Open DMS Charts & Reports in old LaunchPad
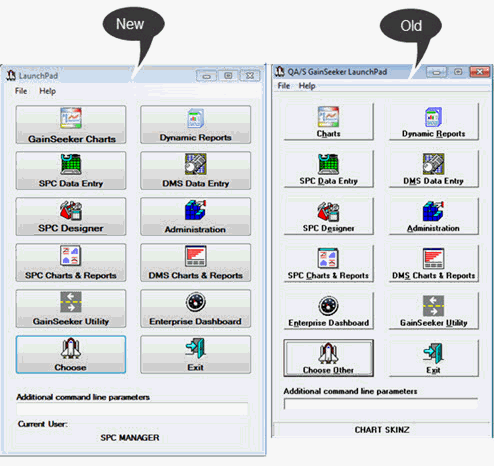Image resolution: width=494 pixels, height=466 pixels. (434, 264)
